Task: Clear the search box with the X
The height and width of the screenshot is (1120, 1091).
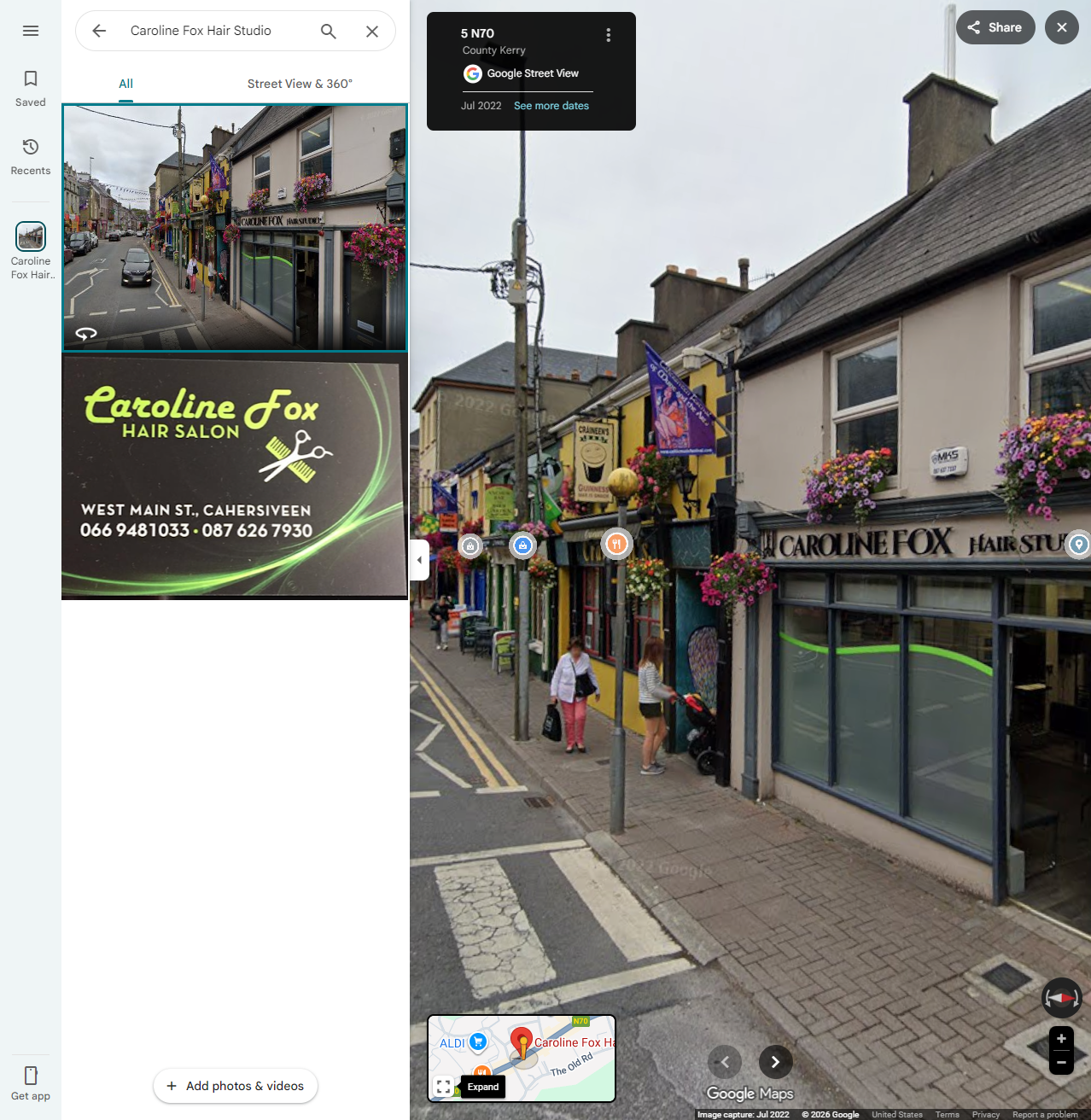Action: coord(372,31)
